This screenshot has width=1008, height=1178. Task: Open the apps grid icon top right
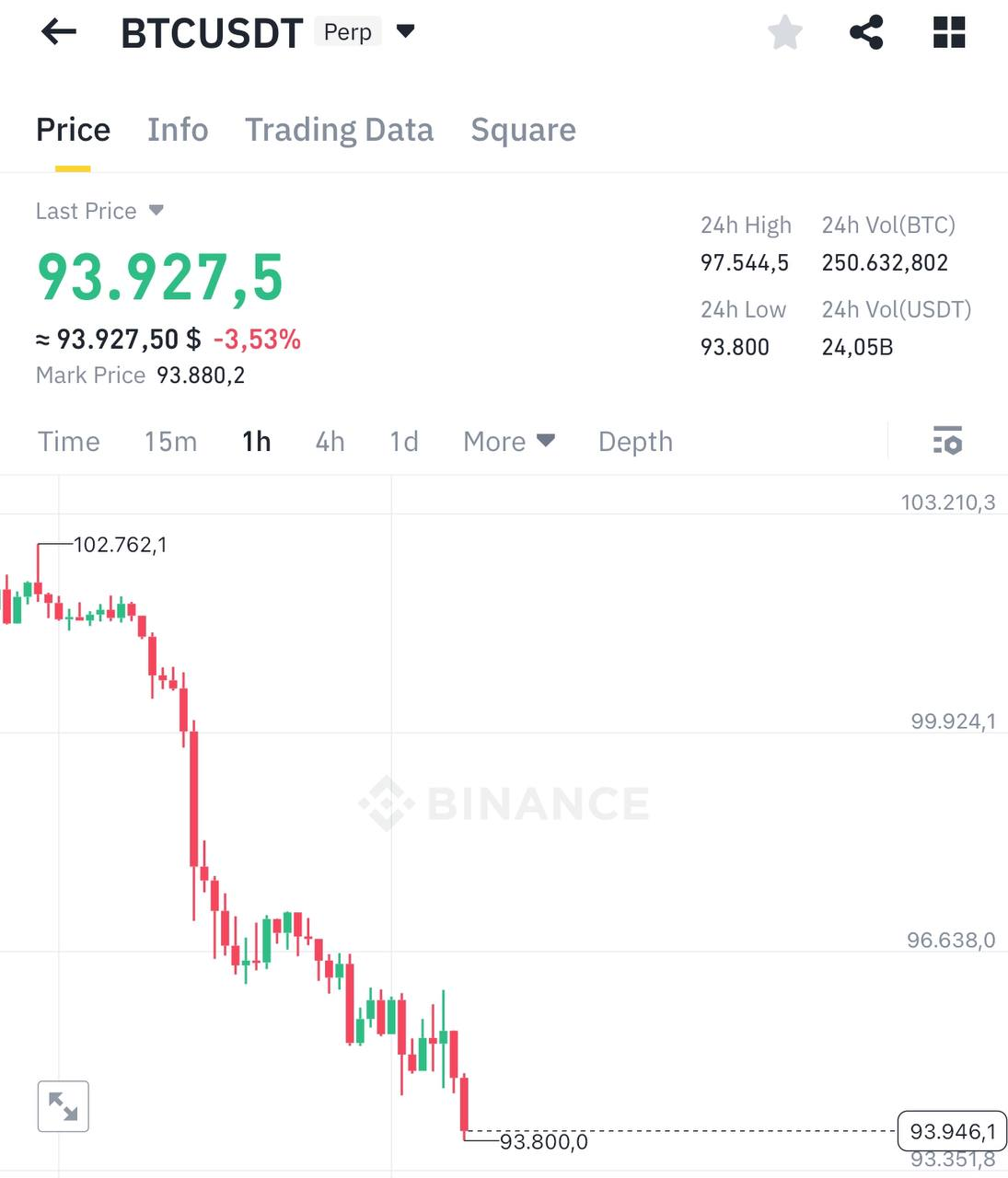pos(949,32)
